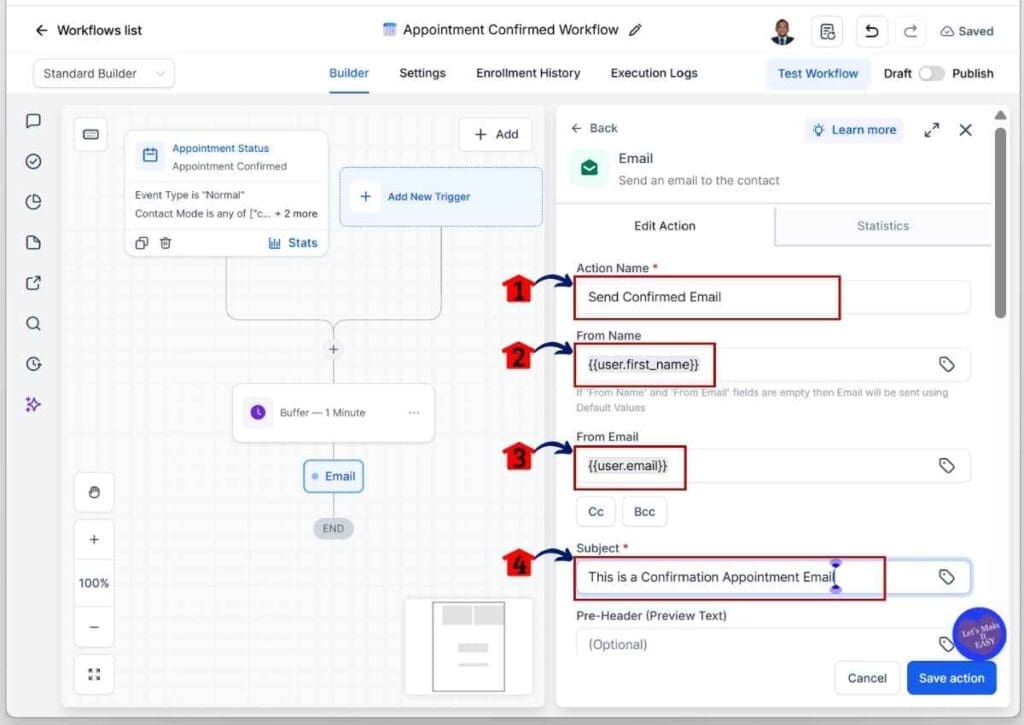Fit workflow to screen icon
Viewport: 1024px width, 725px height.
94,674
